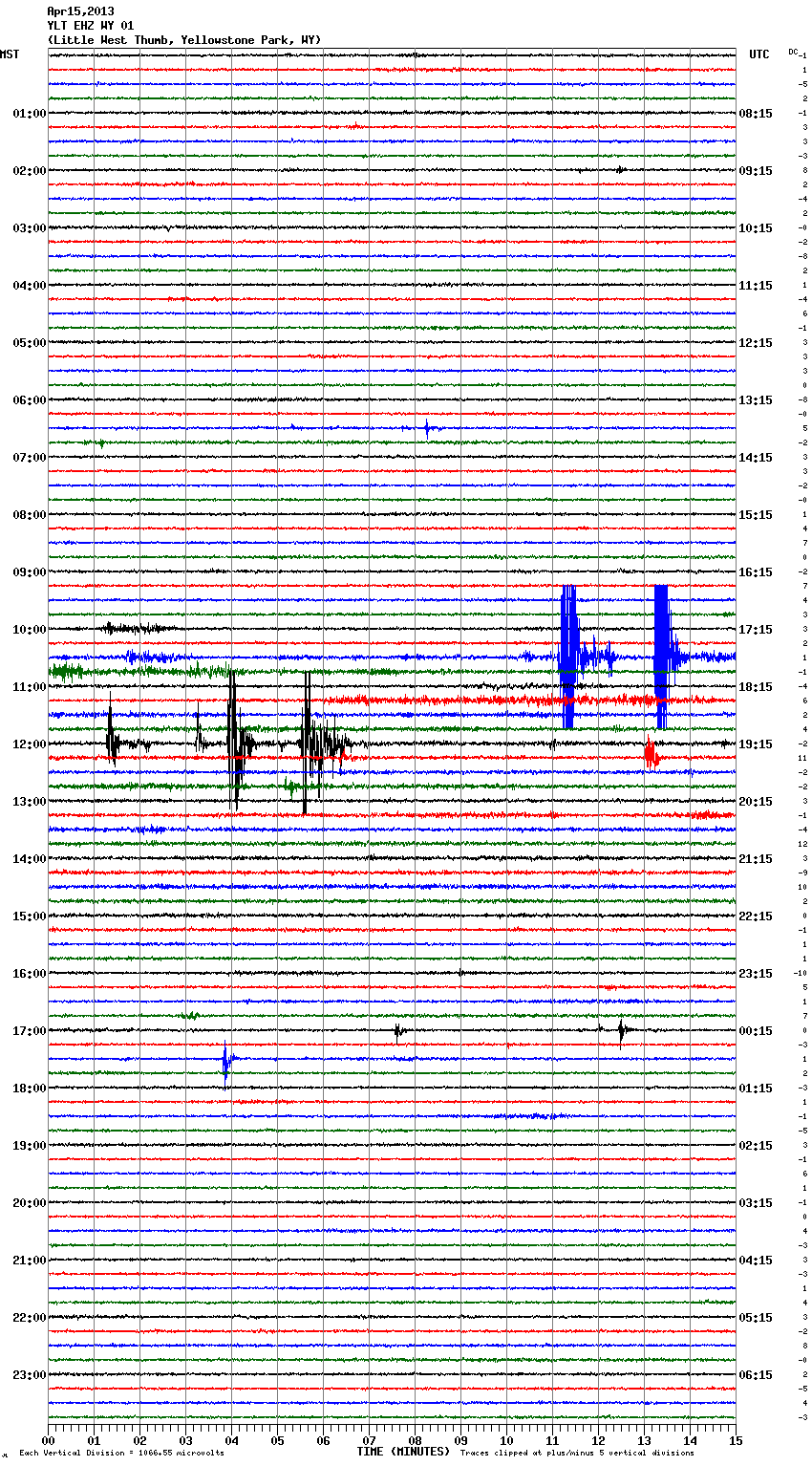Screen dimensions: 812x1466
Task: Click the blue event below 17:00 near minute 4
Action: (x=226, y=1063)
